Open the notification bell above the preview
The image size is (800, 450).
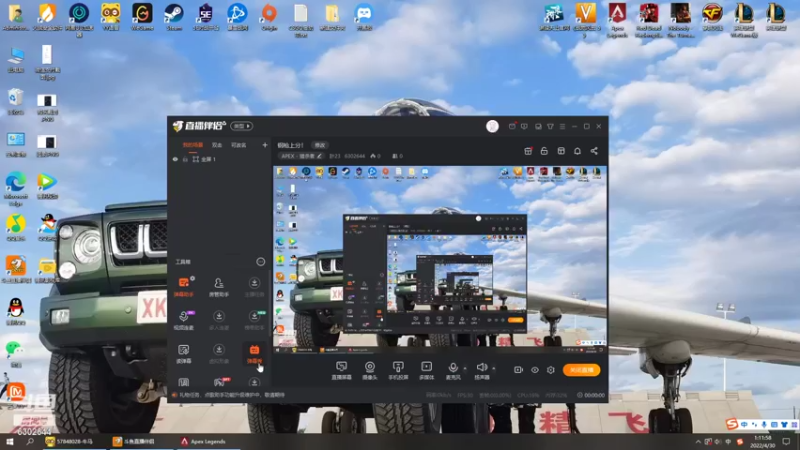click(577, 151)
